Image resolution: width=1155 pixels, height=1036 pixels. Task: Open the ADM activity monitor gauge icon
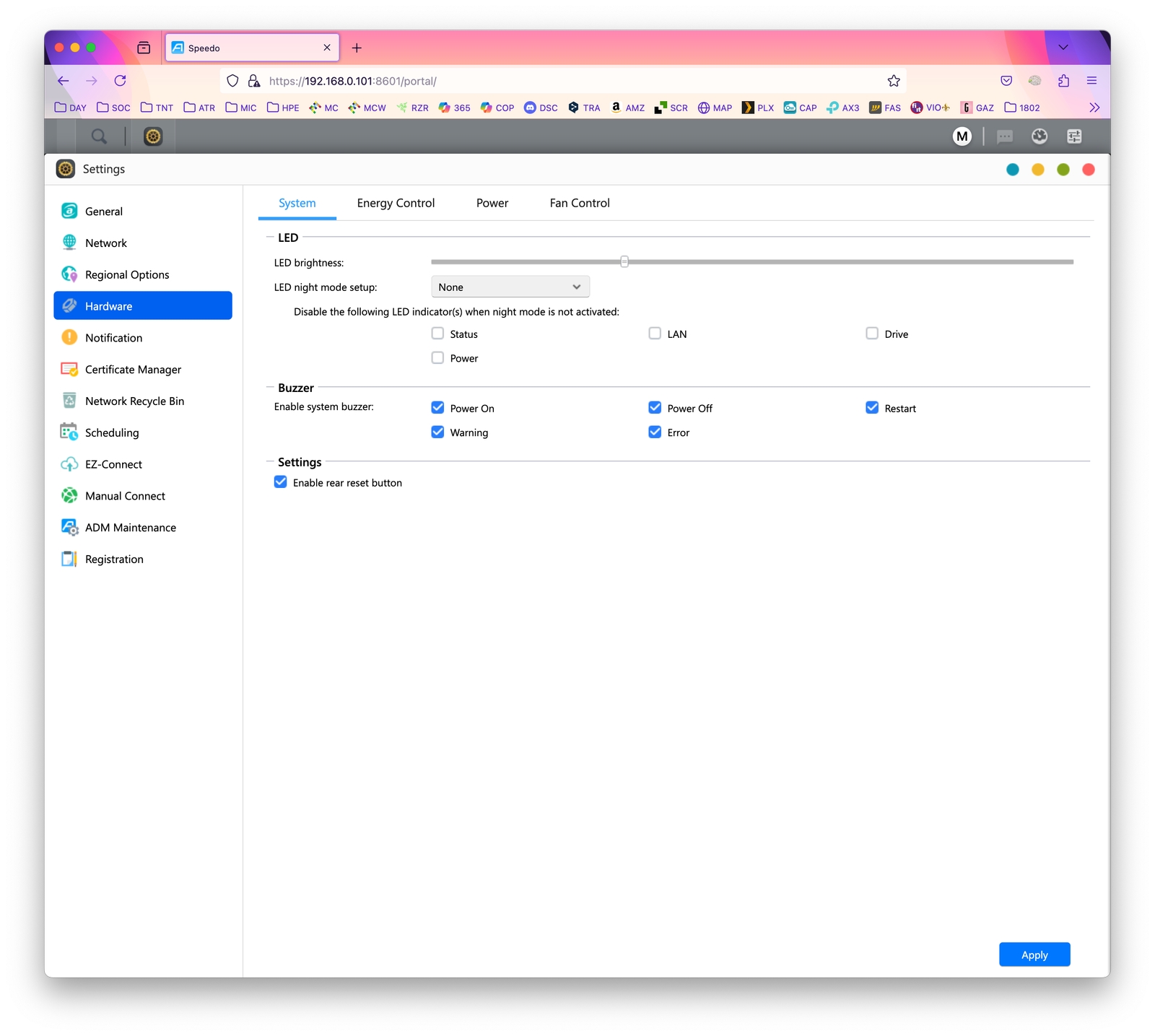point(1039,136)
